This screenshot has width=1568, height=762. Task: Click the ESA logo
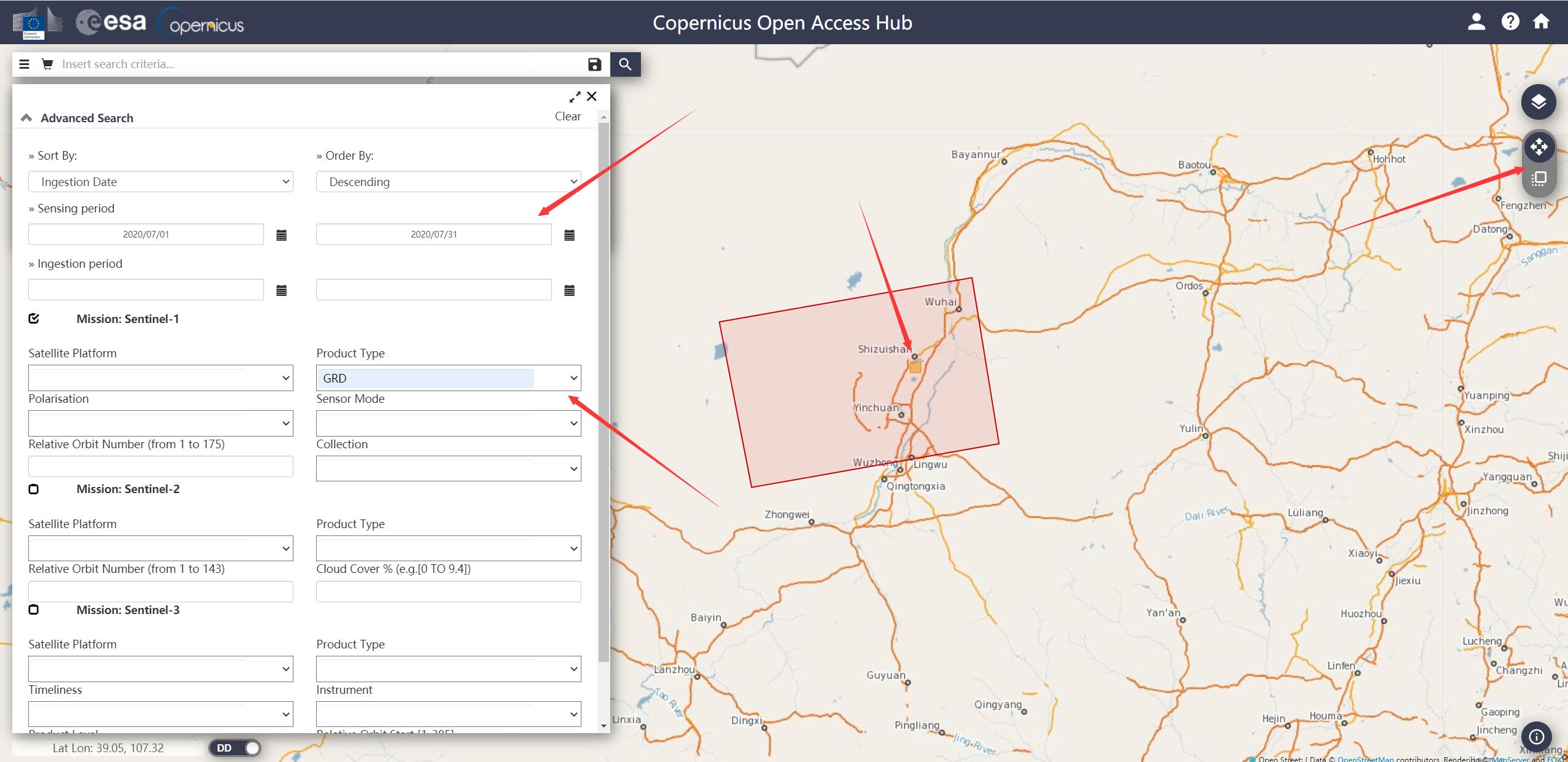pyautogui.click(x=111, y=22)
